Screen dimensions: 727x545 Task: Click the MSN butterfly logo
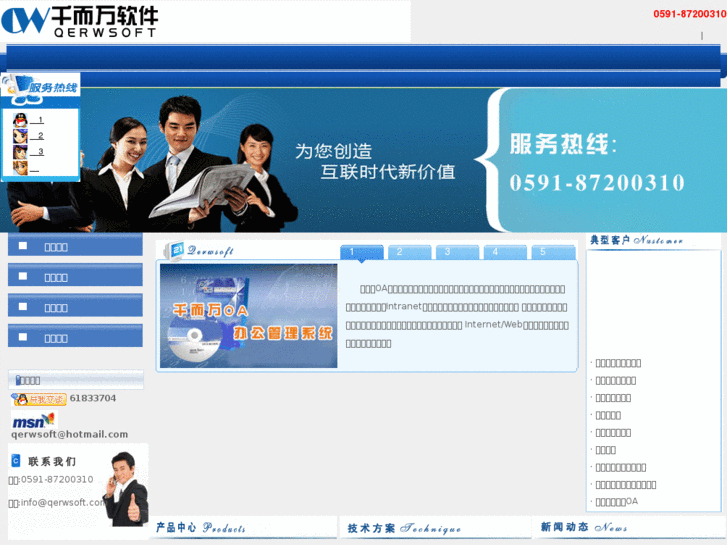click(33, 420)
